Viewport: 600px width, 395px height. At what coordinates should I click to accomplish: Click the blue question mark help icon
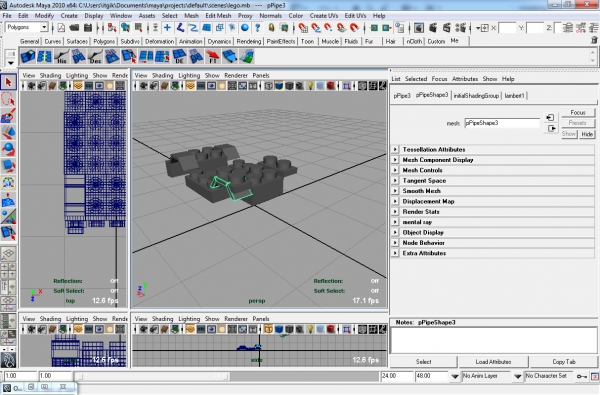[258, 28]
